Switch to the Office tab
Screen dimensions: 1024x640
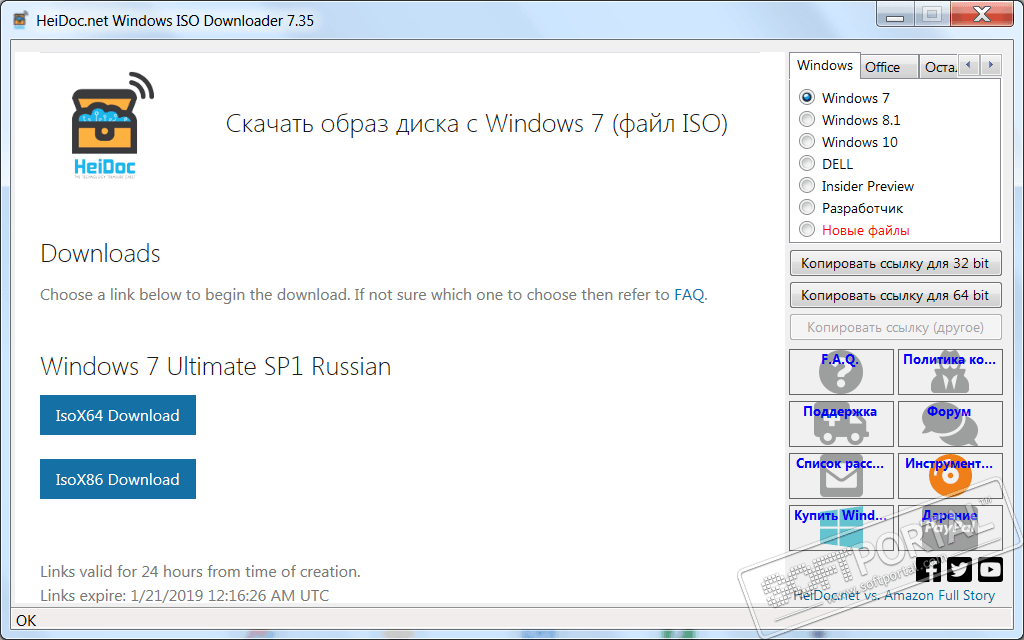tap(889, 67)
